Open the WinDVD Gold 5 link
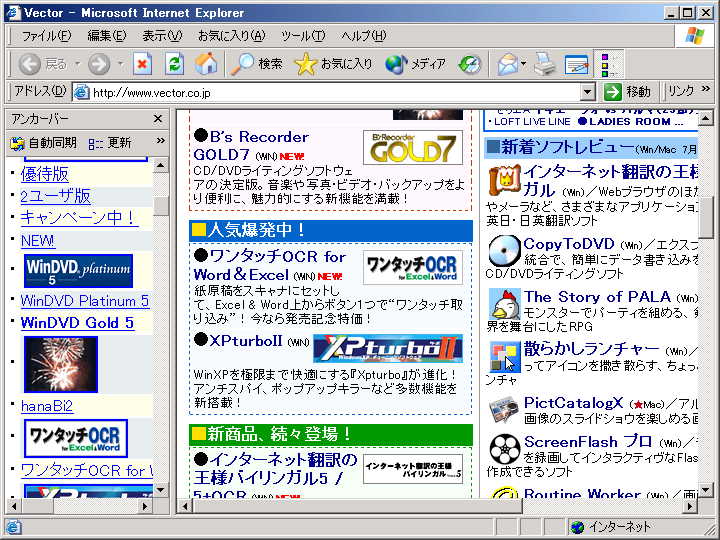 (78, 323)
